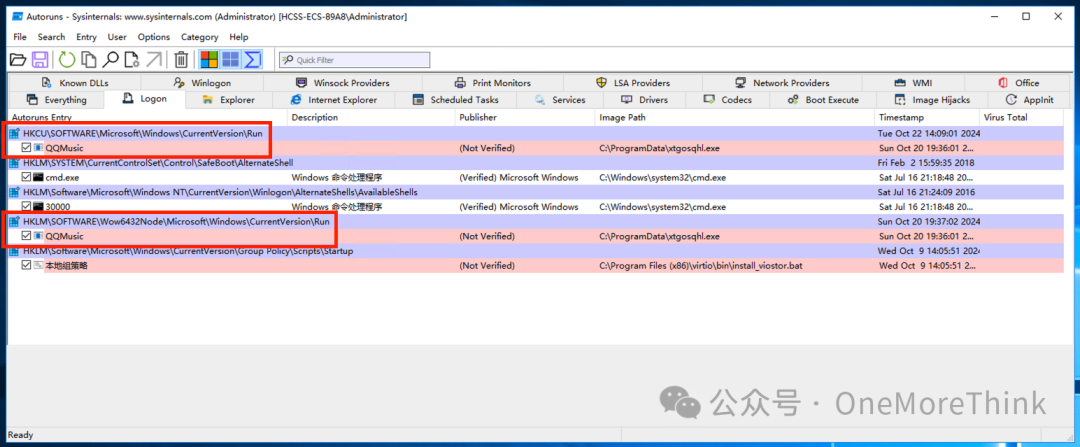Click the Save floppy disk icon

(x=40, y=60)
